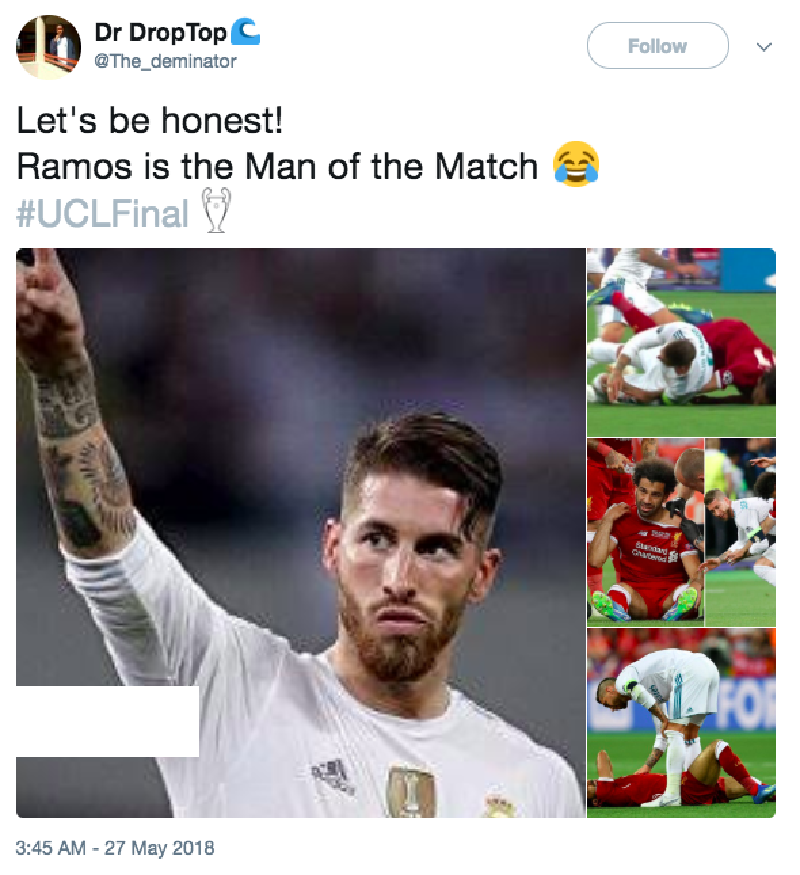Open the top-right photo of players on the ground
The height and width of the screenshot is (875, 800).
point(681,341)
